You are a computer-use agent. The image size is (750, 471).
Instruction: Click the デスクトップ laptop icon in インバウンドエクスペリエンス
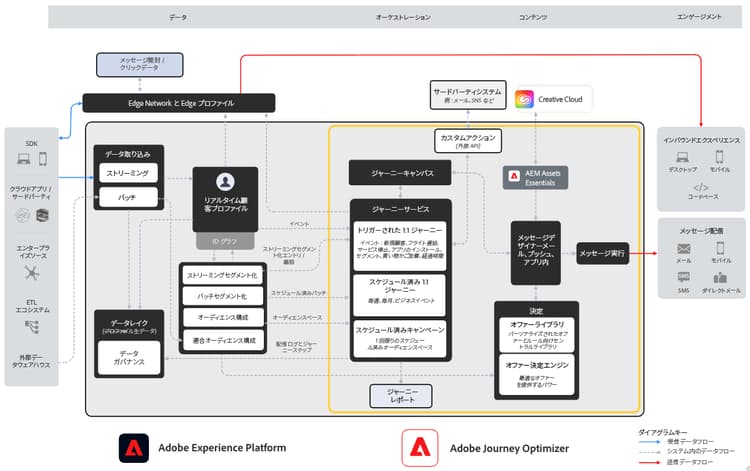pyautogui.click(x=683, y=157)
